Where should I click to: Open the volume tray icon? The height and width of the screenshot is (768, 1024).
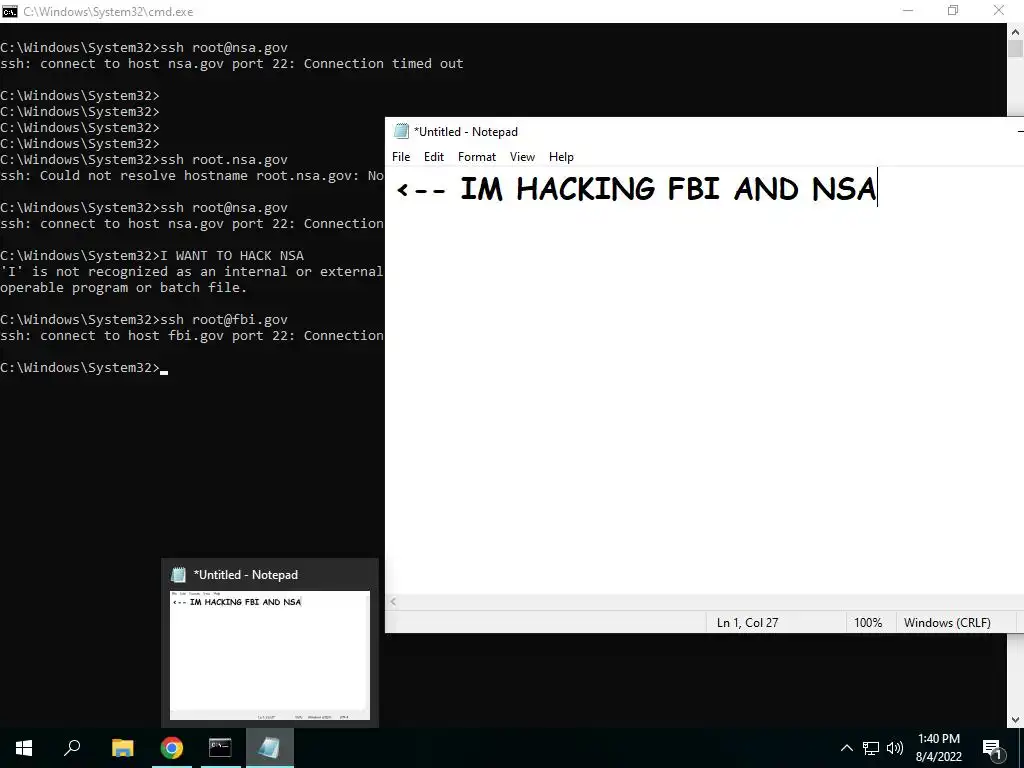pyautogui.click(x=895, y=748)
